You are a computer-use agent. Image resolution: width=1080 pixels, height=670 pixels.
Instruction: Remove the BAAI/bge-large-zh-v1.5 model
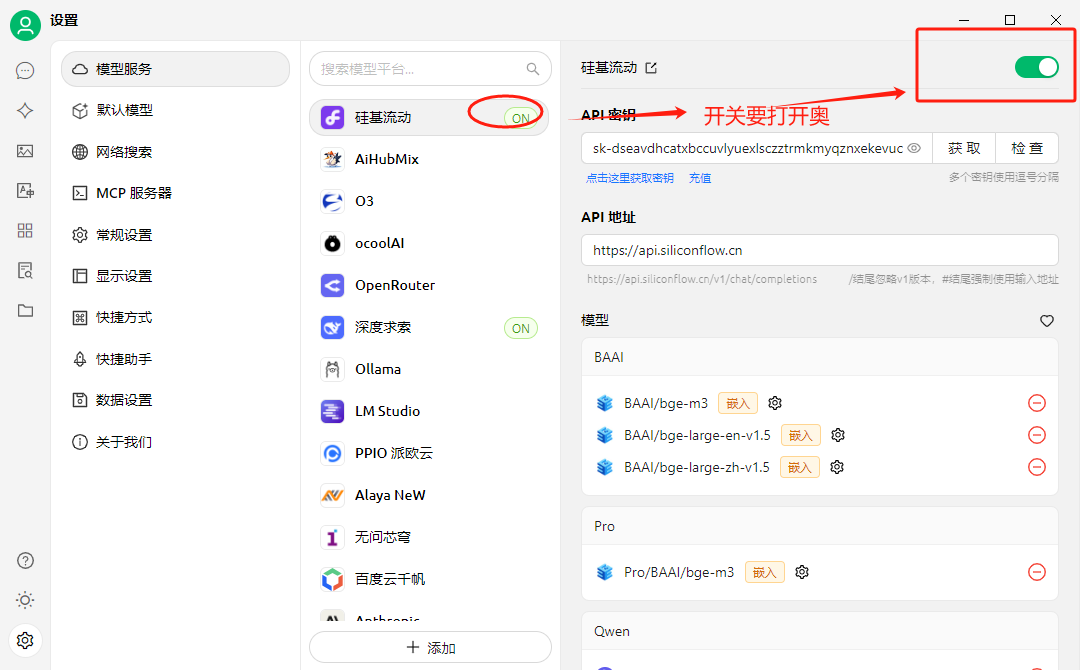coord(1037,467)
